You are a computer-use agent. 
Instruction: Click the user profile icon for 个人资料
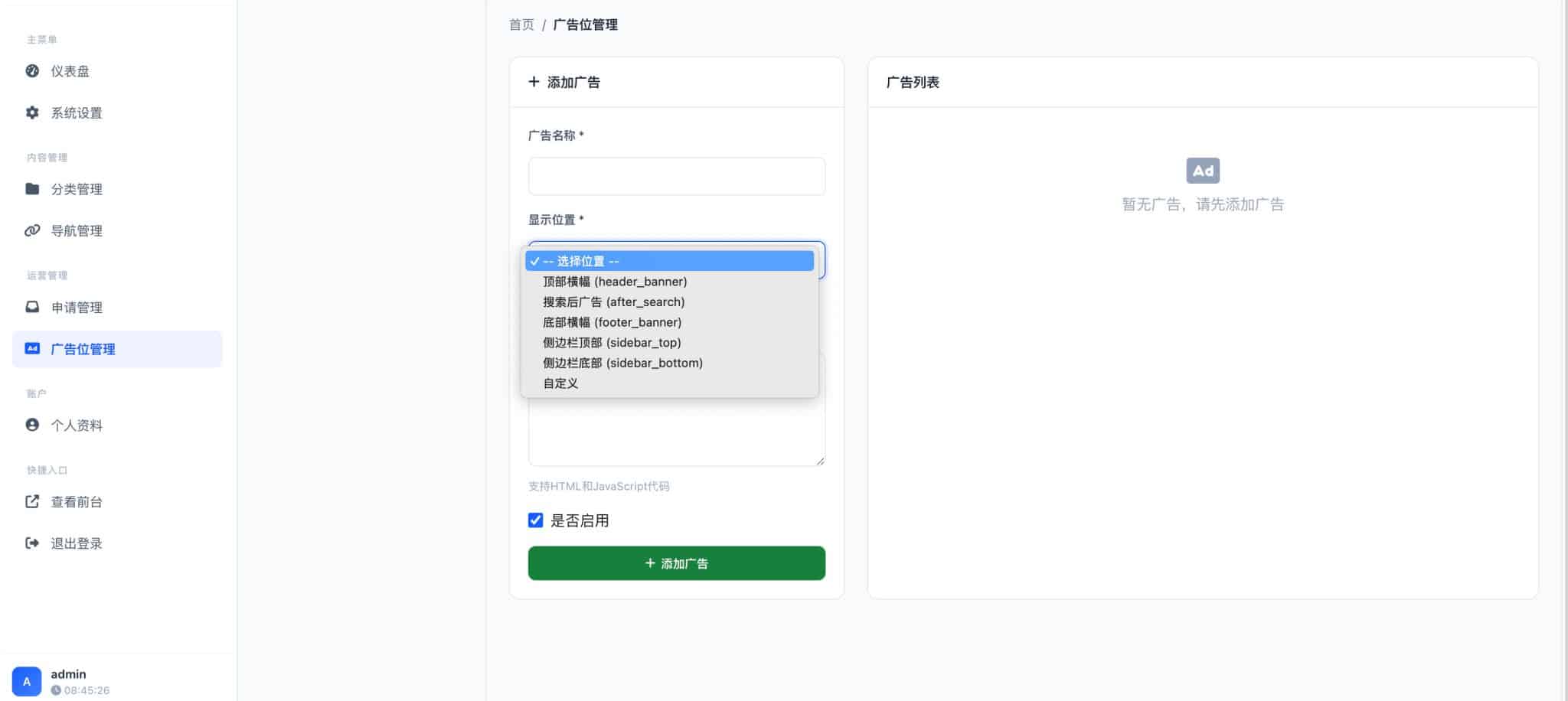coord(32,425)
